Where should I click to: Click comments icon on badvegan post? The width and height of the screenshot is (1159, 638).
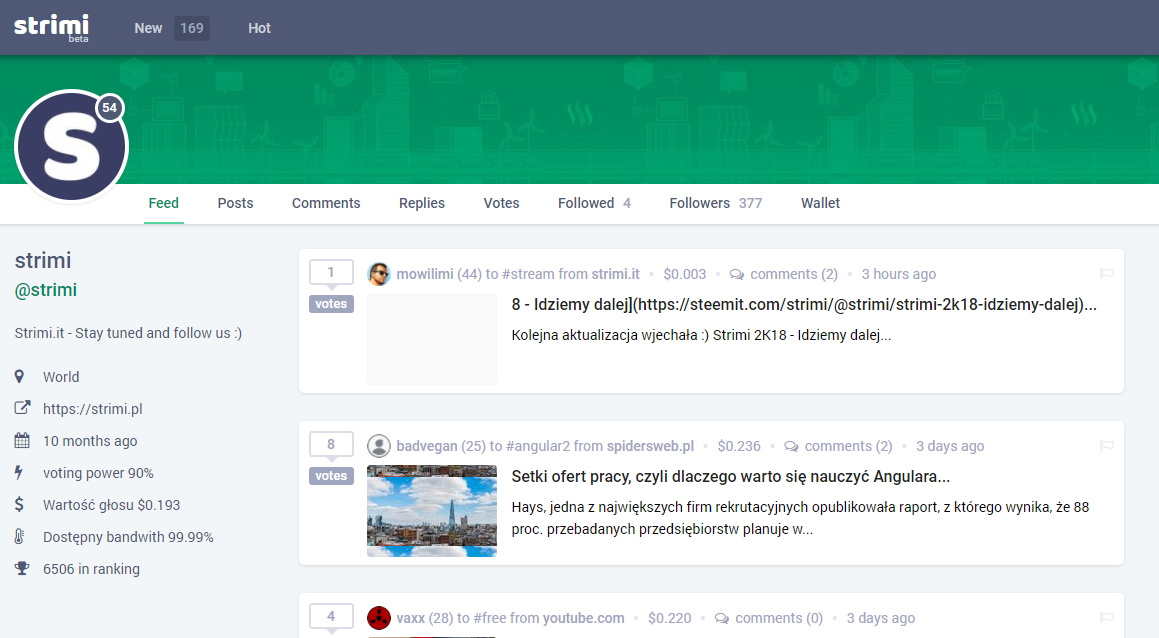[791, 447]
